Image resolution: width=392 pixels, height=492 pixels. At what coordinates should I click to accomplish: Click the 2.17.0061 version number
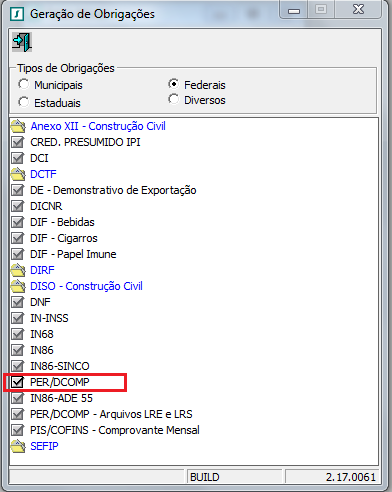(351, 477)
